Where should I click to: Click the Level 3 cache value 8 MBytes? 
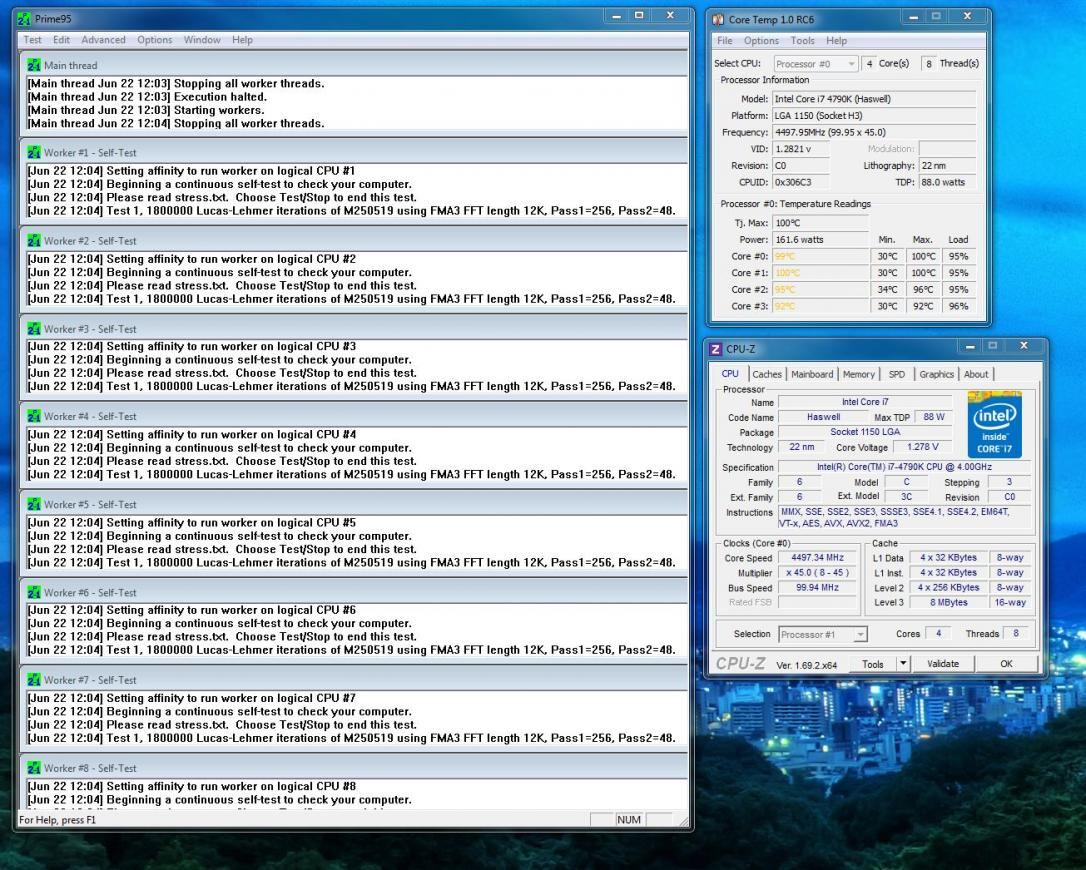pos(948,603)
